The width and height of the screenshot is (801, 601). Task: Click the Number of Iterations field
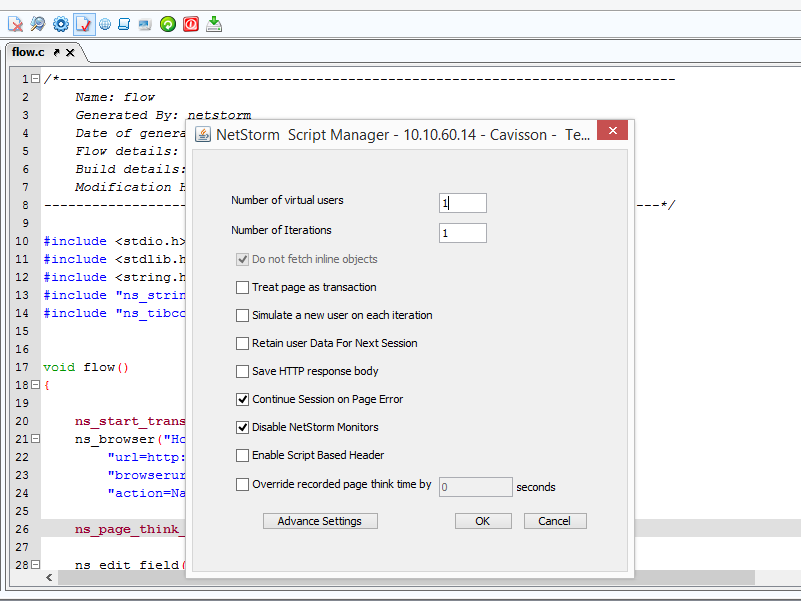point(463,233)
